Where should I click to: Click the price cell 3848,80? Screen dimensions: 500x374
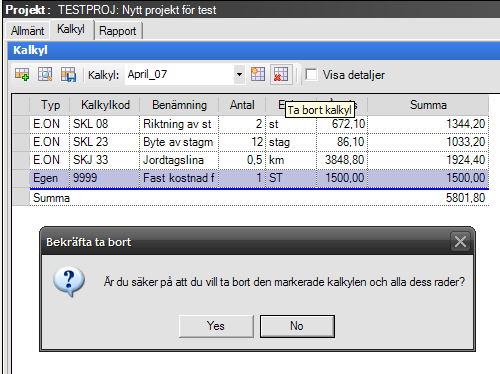click(342, 160)
